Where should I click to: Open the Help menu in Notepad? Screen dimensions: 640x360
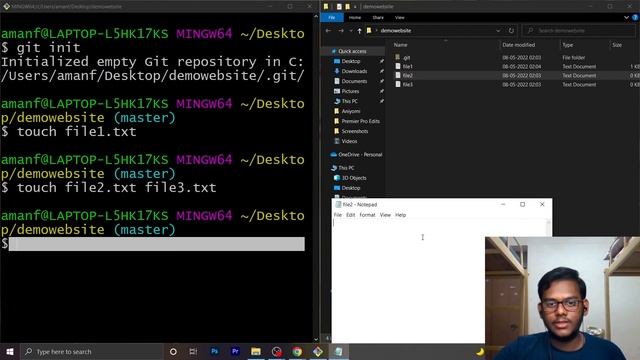(x=401, y=215)
